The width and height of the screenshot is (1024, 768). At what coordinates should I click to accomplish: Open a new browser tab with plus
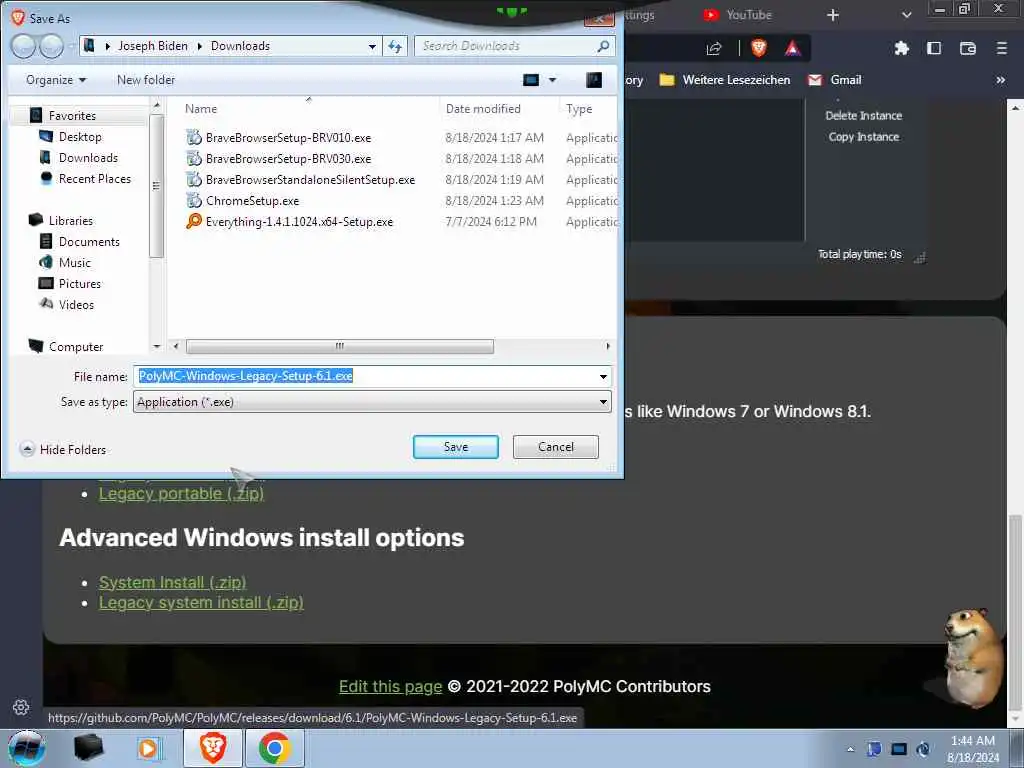pos(833,15)
